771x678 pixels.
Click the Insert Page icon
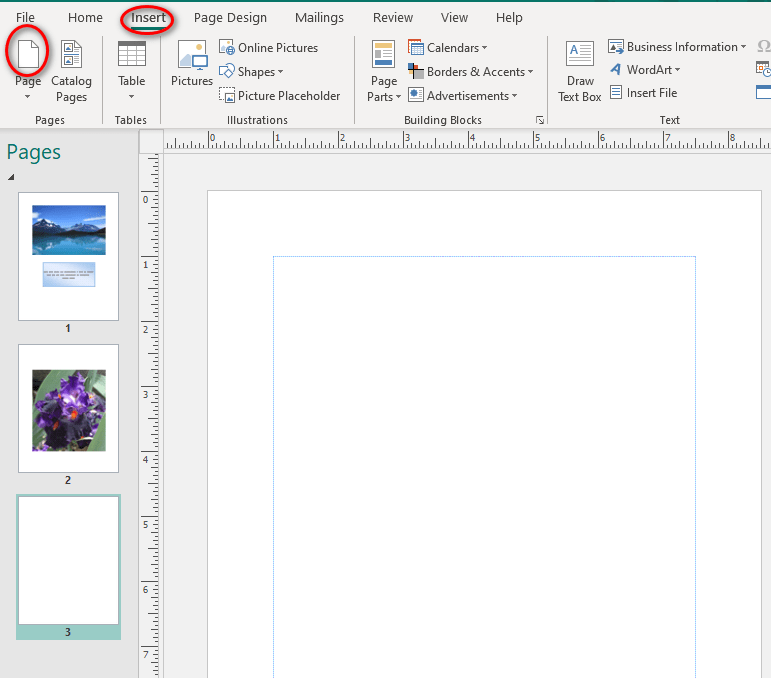tap(27, 53)
